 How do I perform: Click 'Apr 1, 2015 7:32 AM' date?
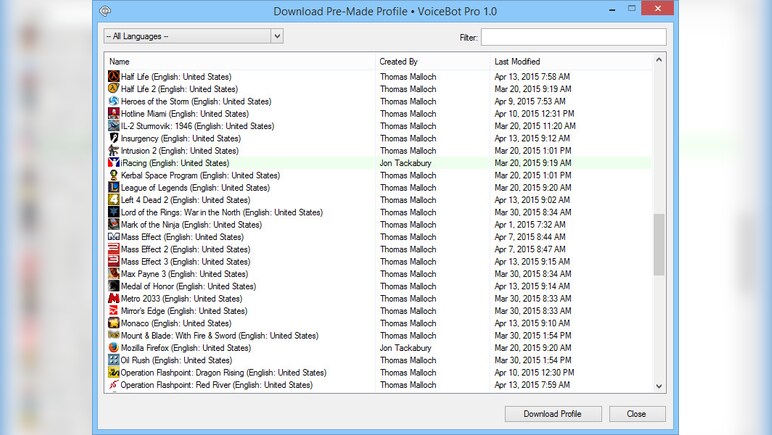530,224
